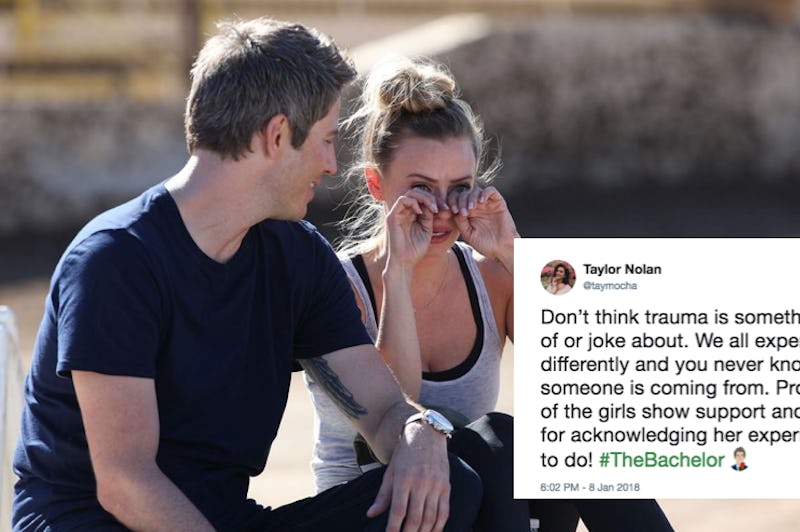The image size is (800, 532).
Task: Select the line "of or joke about"
Action: [670, 341]
